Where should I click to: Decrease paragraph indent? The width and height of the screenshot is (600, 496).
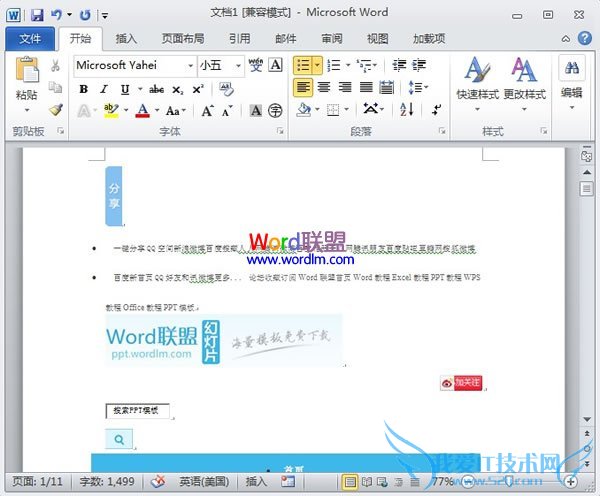click(x=399, y=65)
